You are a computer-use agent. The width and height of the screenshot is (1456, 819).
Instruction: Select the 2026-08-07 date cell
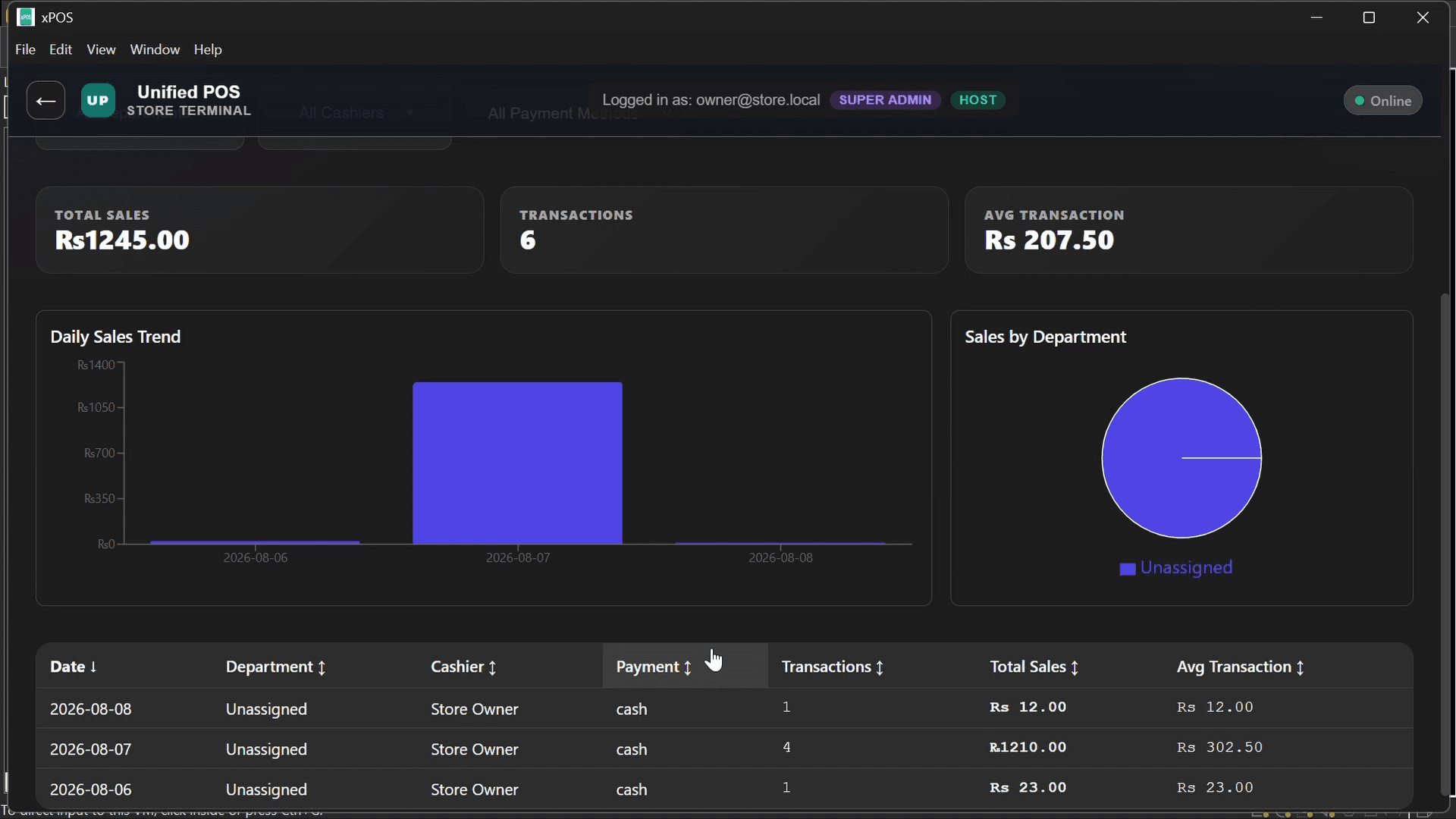coord(91,749)
